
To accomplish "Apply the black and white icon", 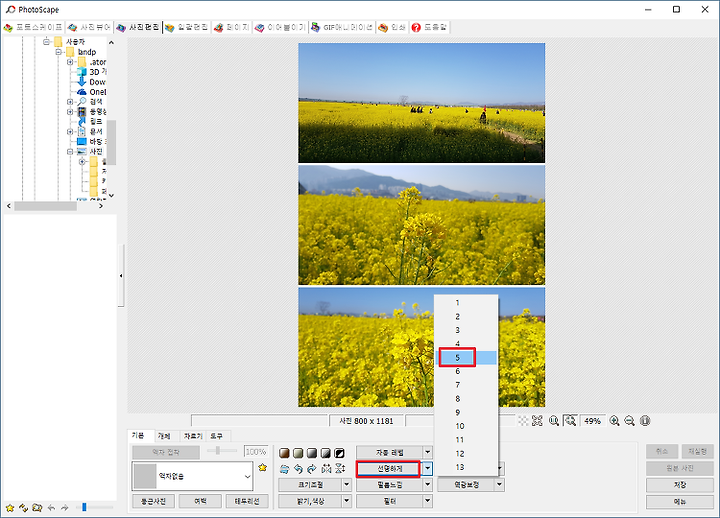I will pos(326,453).
